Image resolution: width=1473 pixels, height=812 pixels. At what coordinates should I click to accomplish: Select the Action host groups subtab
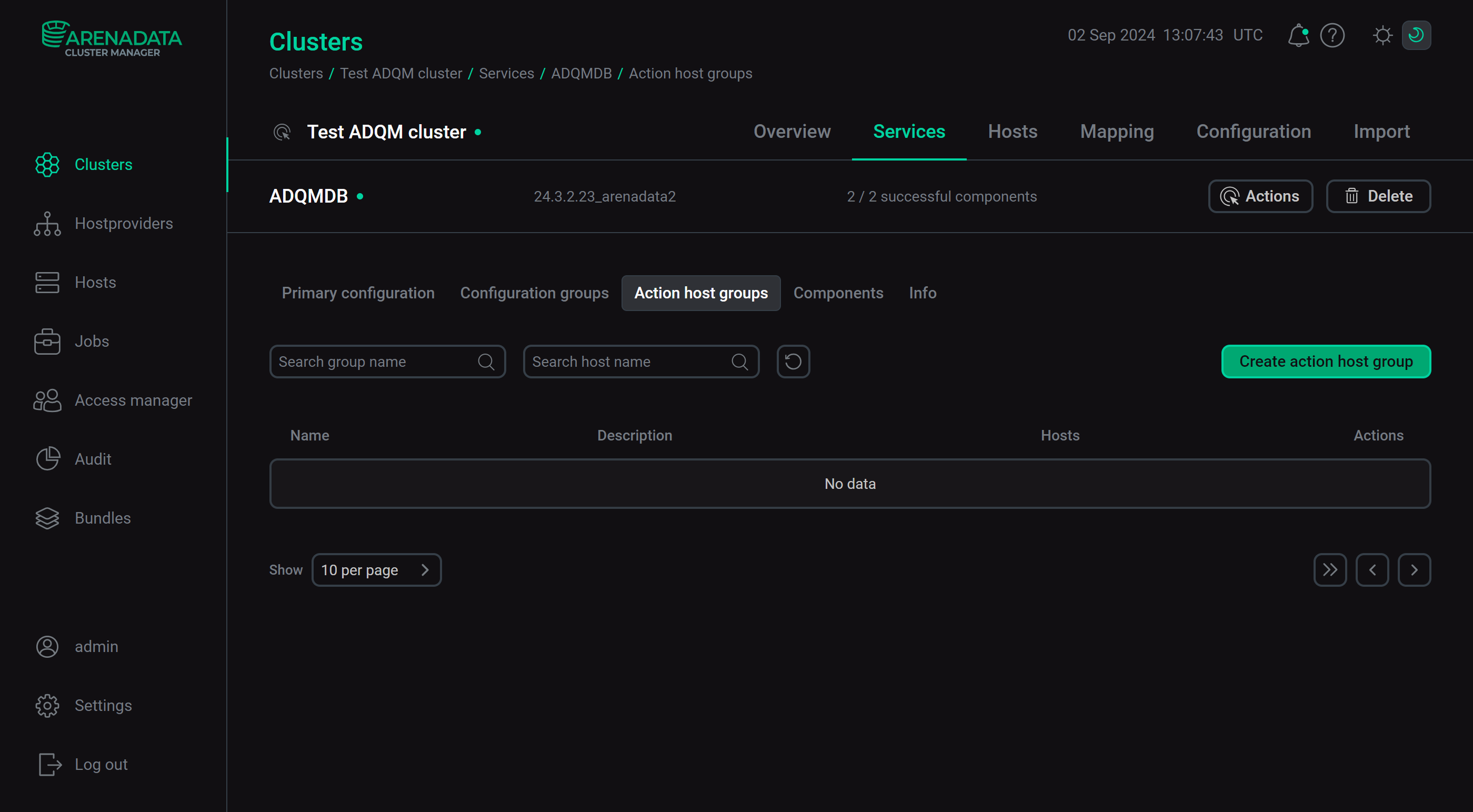click(700, 293)
